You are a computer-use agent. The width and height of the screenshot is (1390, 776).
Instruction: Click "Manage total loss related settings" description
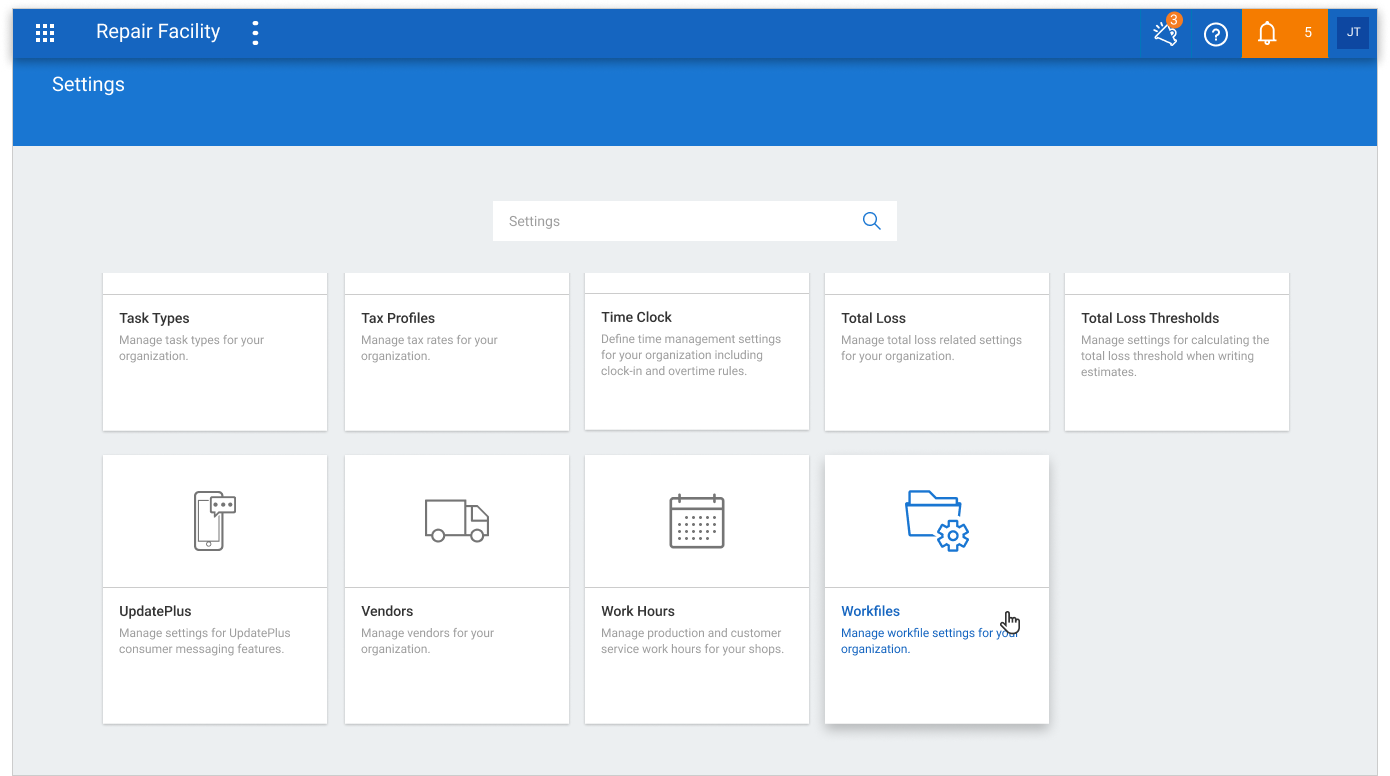(x=931, y=348)
